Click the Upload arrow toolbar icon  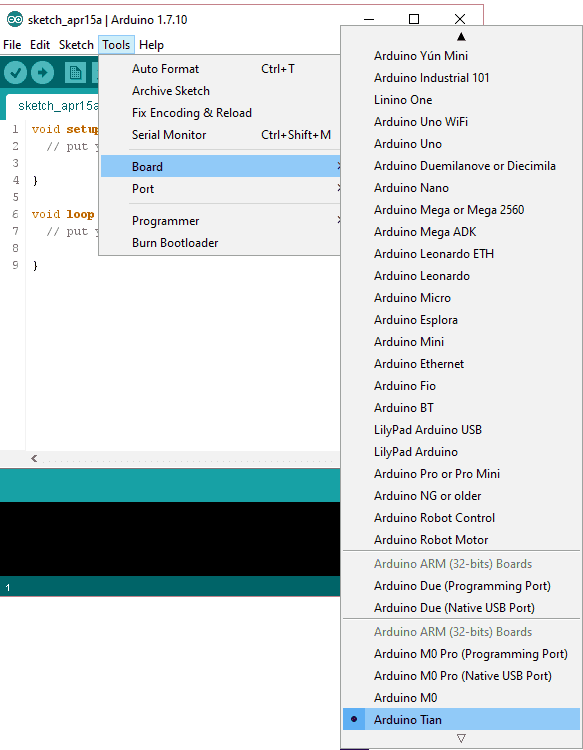43,73
